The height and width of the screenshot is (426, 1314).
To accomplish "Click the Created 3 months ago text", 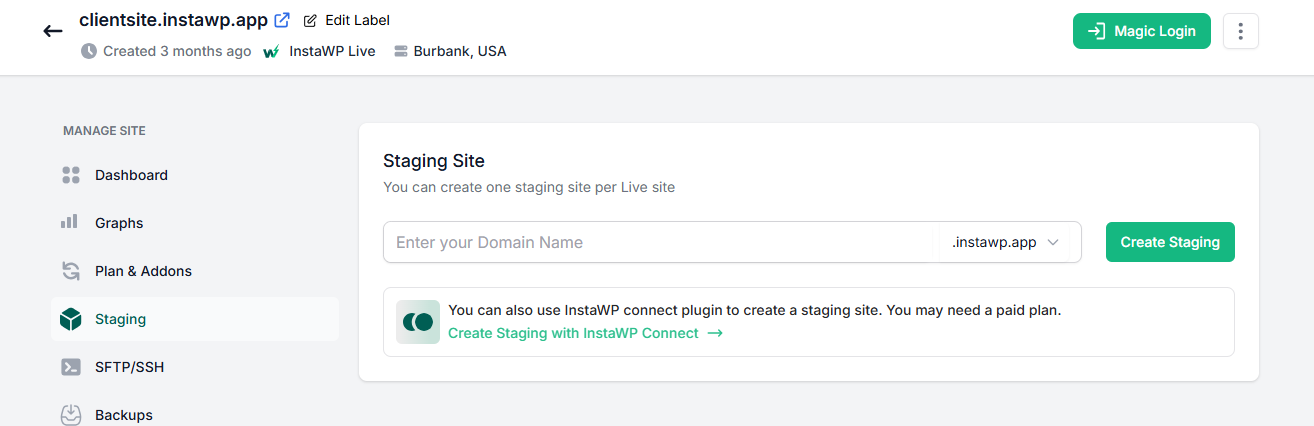I will coord(177,51).
